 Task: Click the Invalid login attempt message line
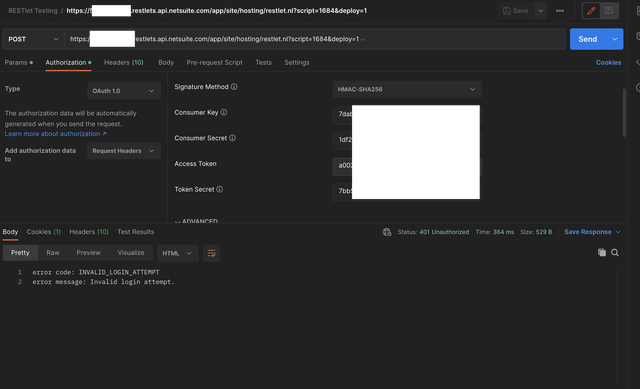tap(103, 282)
